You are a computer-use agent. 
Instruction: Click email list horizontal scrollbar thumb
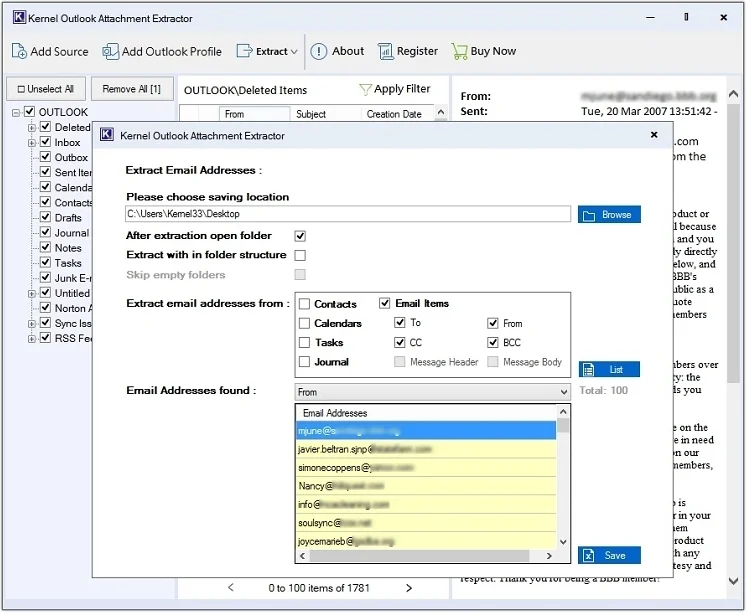(419, 556)
